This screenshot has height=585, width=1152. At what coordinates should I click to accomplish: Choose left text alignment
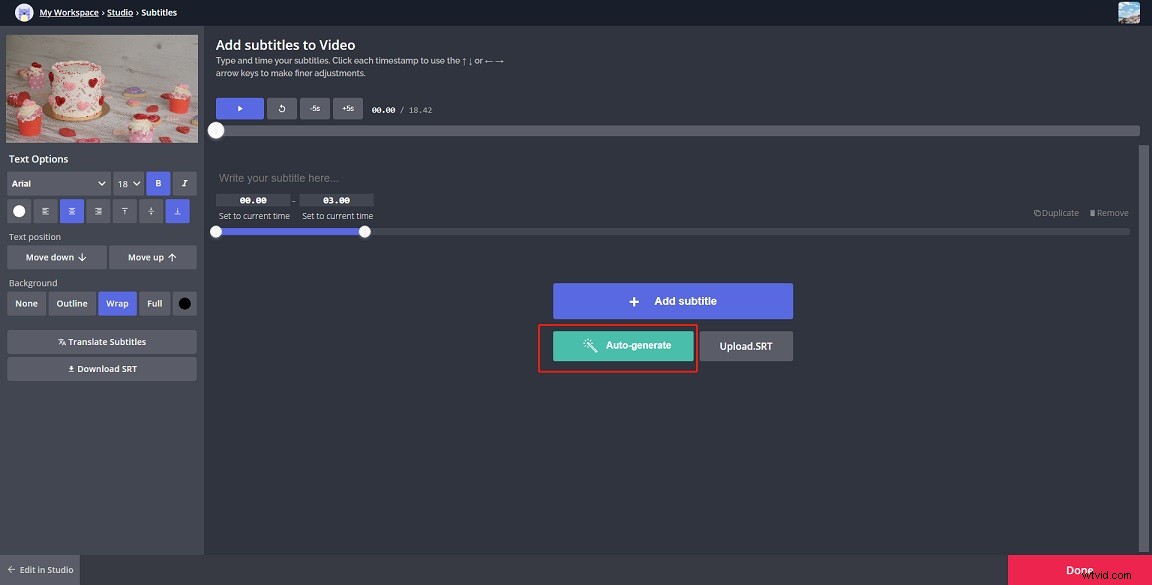tap(45, 210)
